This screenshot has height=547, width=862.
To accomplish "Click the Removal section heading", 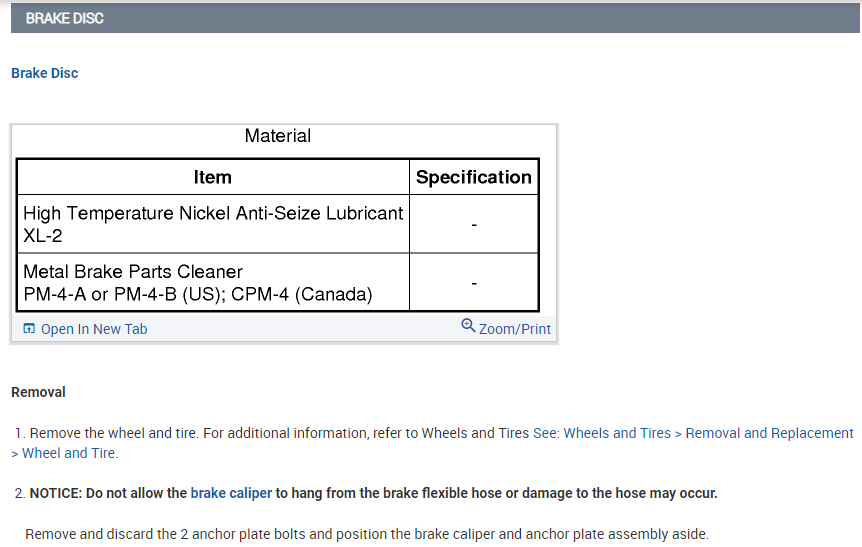I will coord(38,392).
